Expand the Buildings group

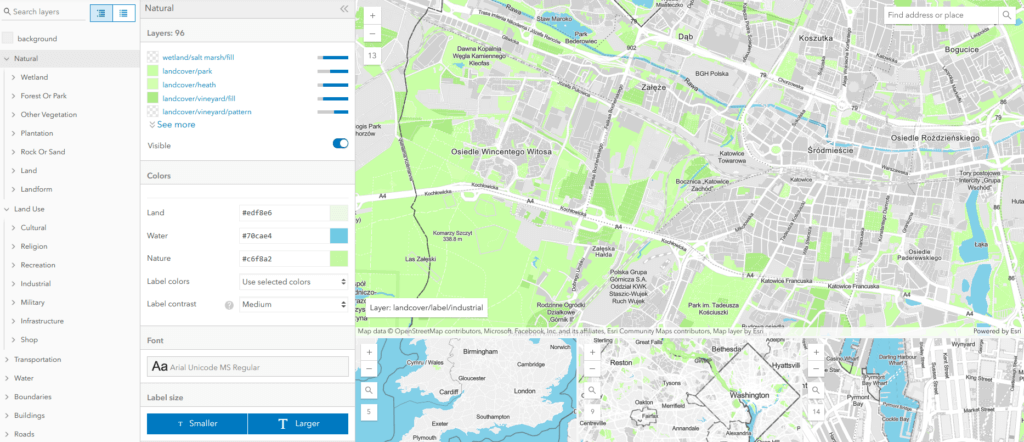6,415
